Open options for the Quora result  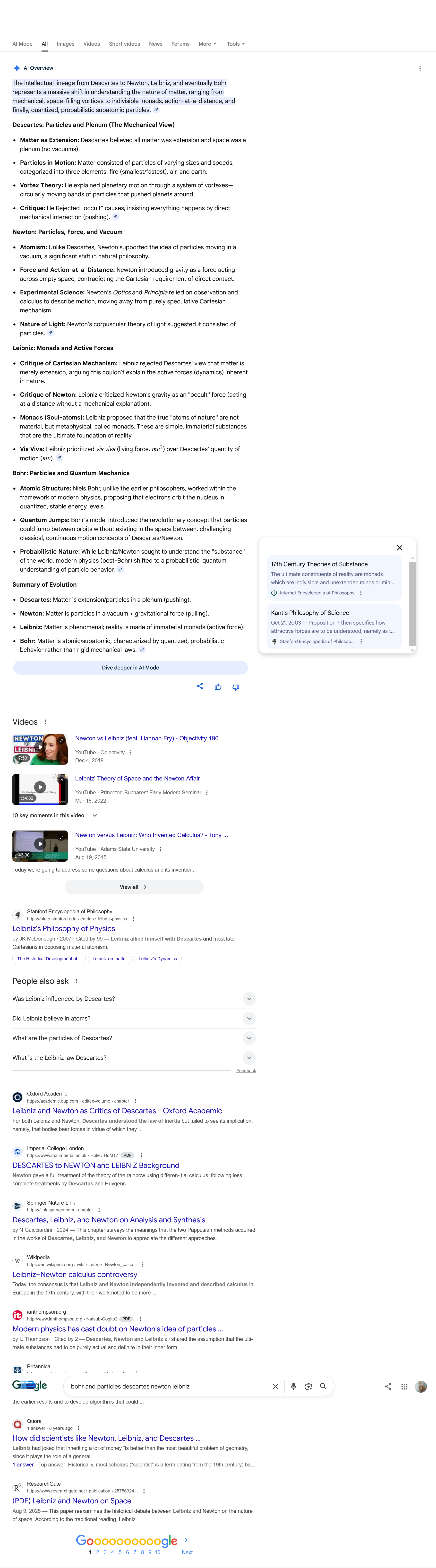point(78,1428)
